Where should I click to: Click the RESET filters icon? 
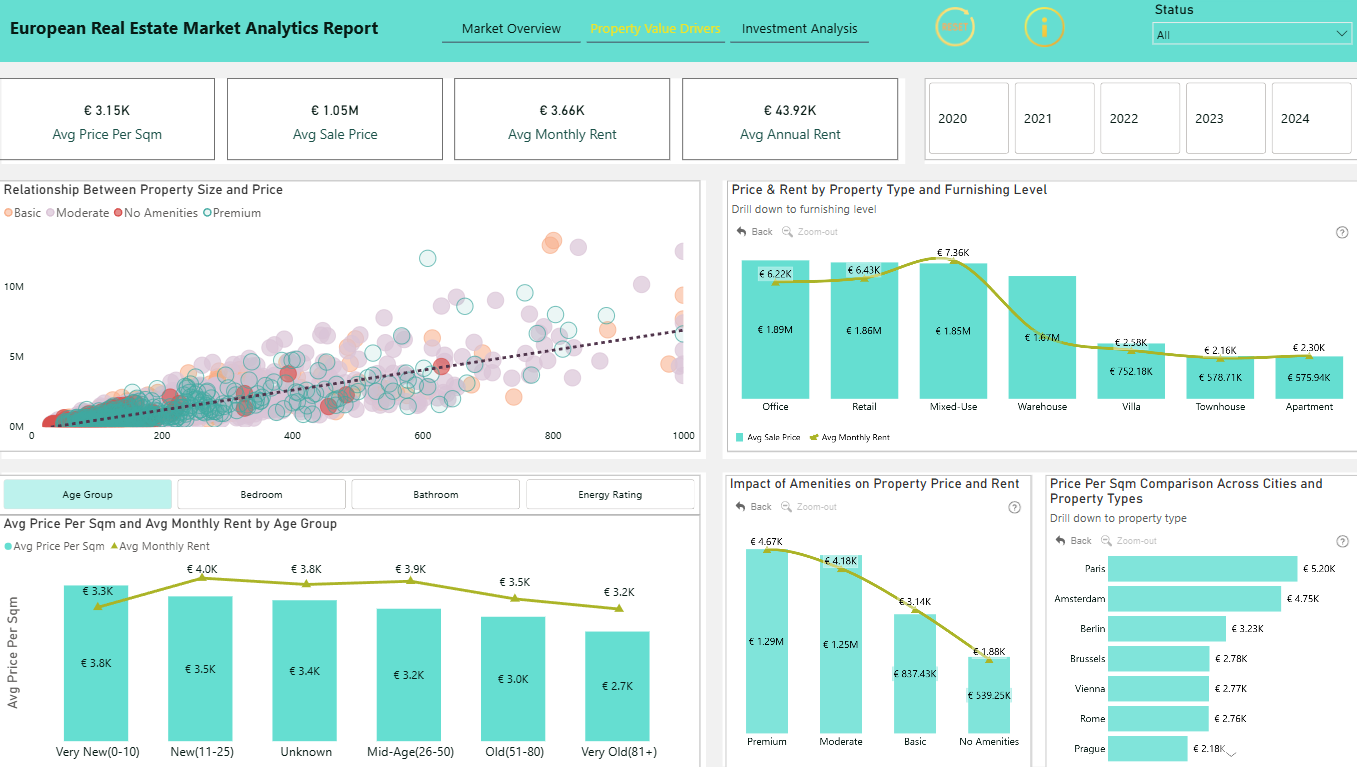point(954,27)
